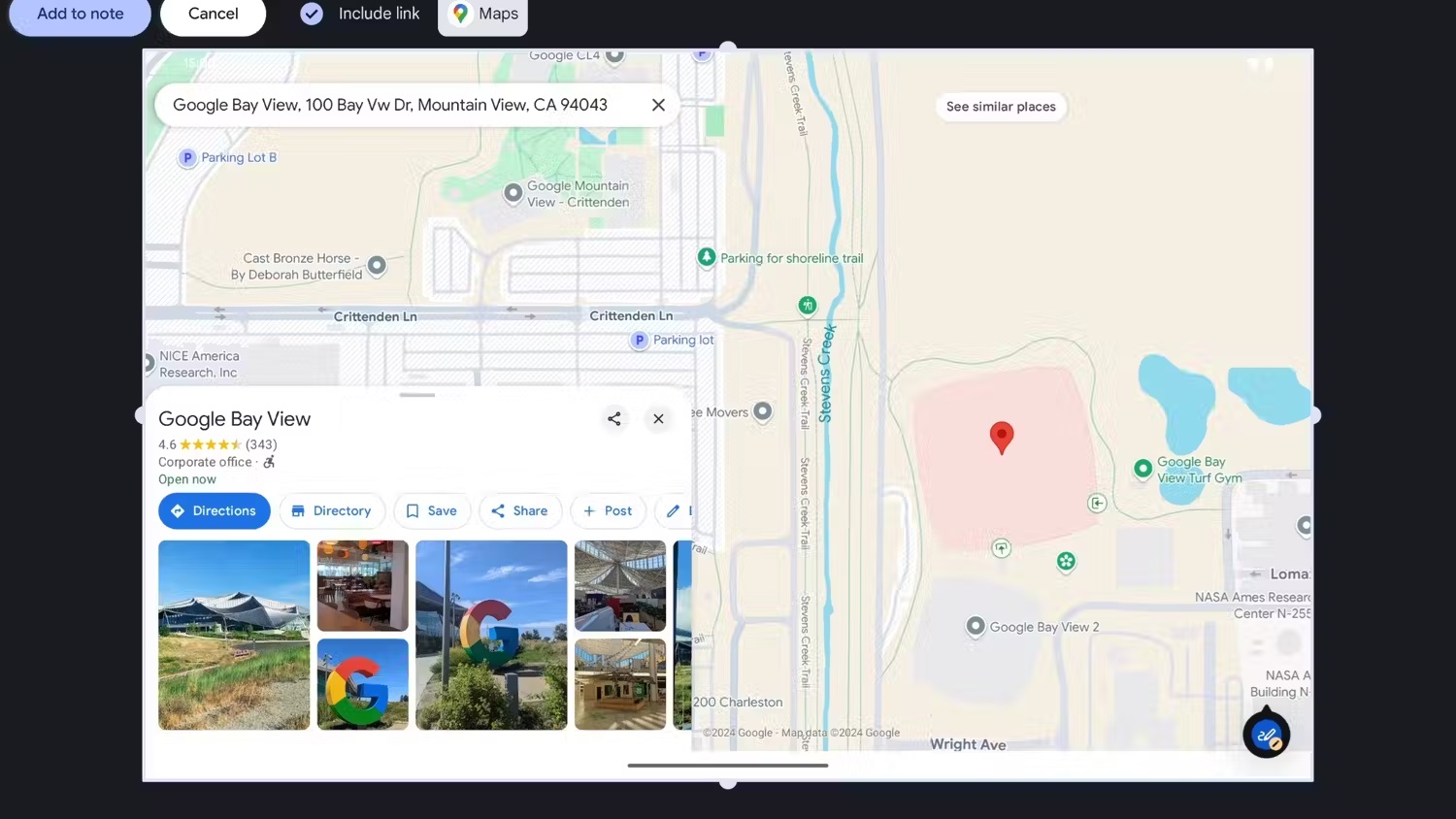Click the blue Directions button
This screenshot has width=1456, height=819.
point(214,510)
